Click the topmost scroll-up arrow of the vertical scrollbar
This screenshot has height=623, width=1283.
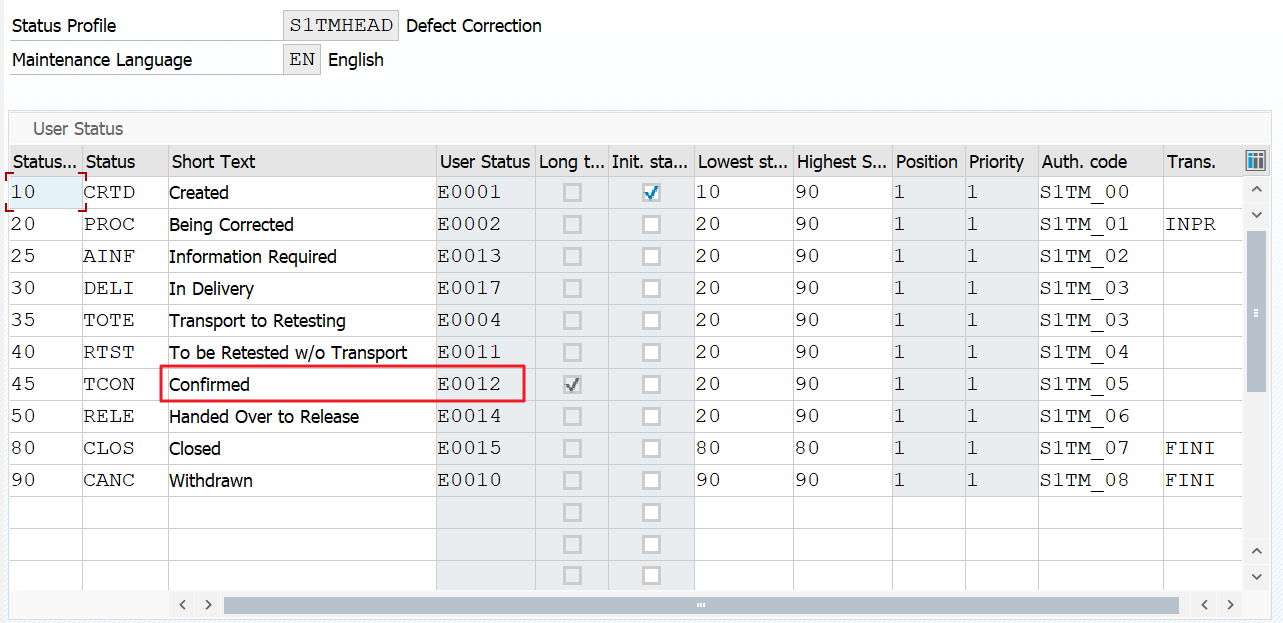pos(1257,188)
